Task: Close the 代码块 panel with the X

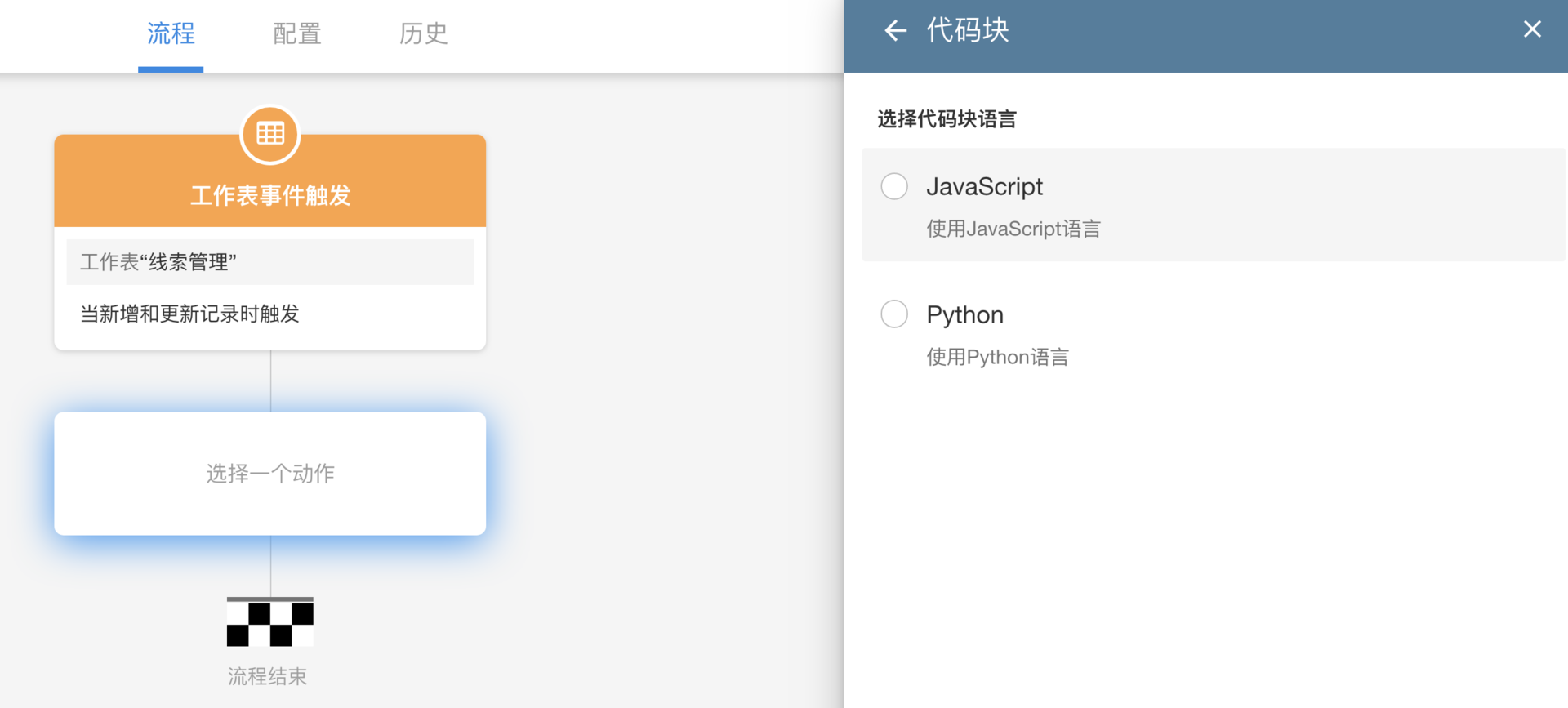Action: pyautogui.click(x=1532, y=29)
